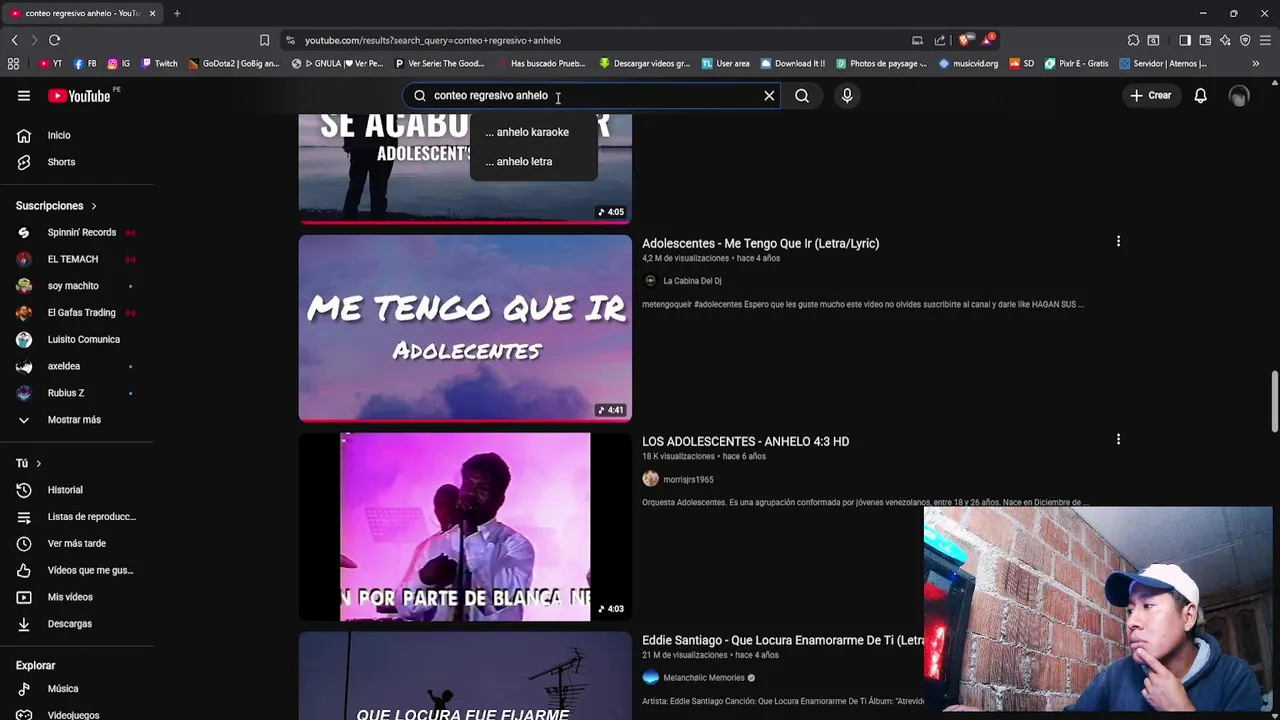Screen dimensions: 1280x720
Task: Open the Leo AI sparkle icon
Action: pos(1225,40)
